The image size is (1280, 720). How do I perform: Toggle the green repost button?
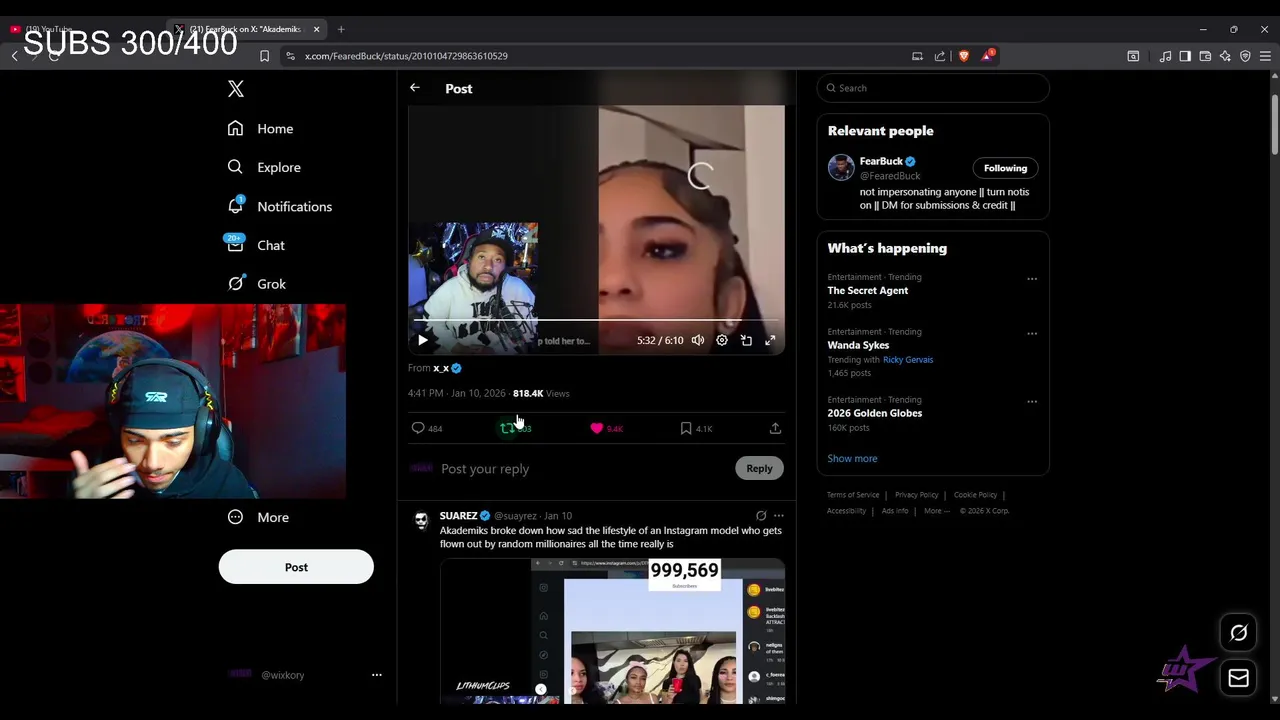[x=508, y=428]
